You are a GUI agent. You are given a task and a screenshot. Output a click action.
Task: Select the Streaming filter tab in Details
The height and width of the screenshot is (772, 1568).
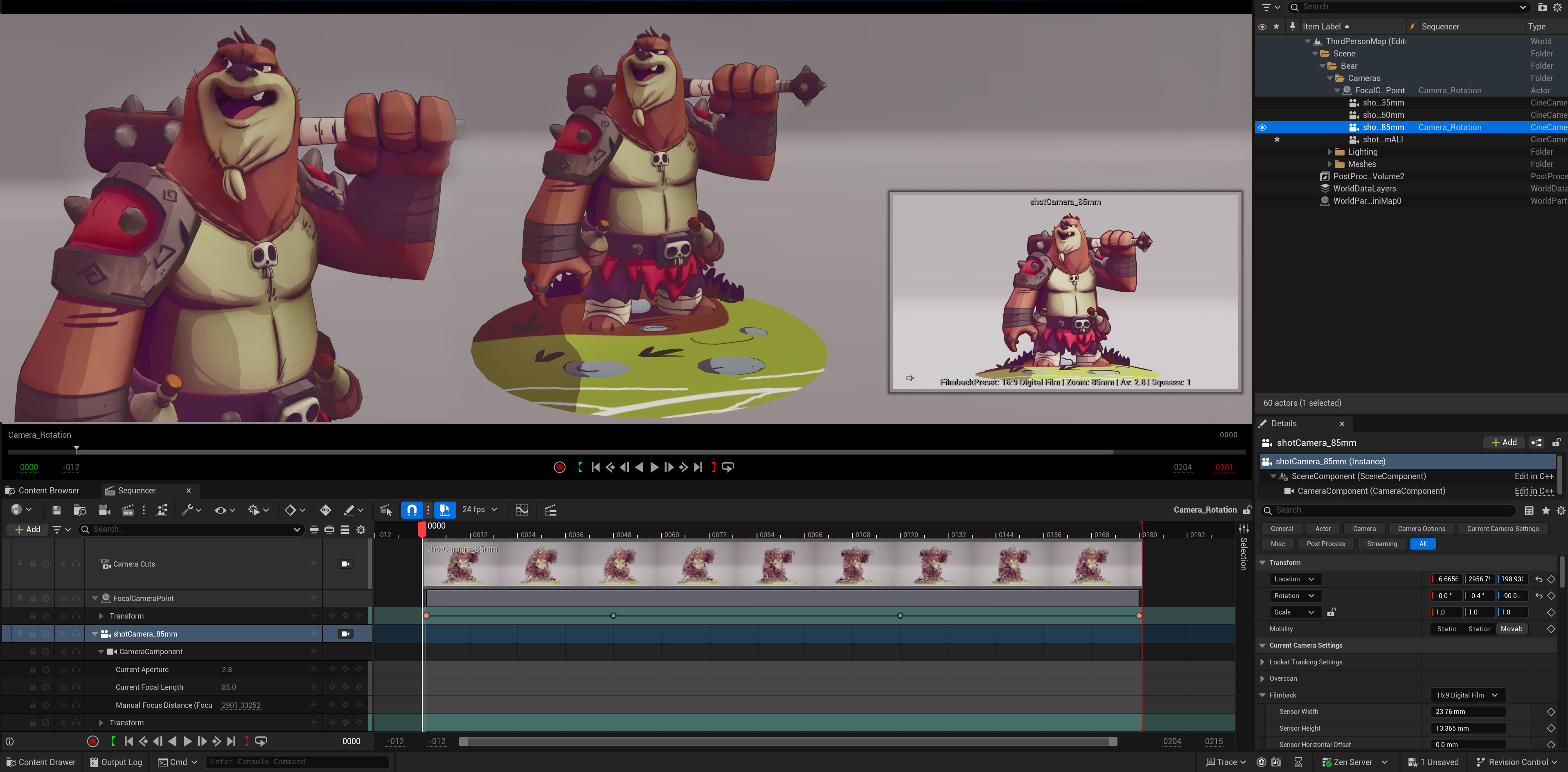(x=1382, y=544)
